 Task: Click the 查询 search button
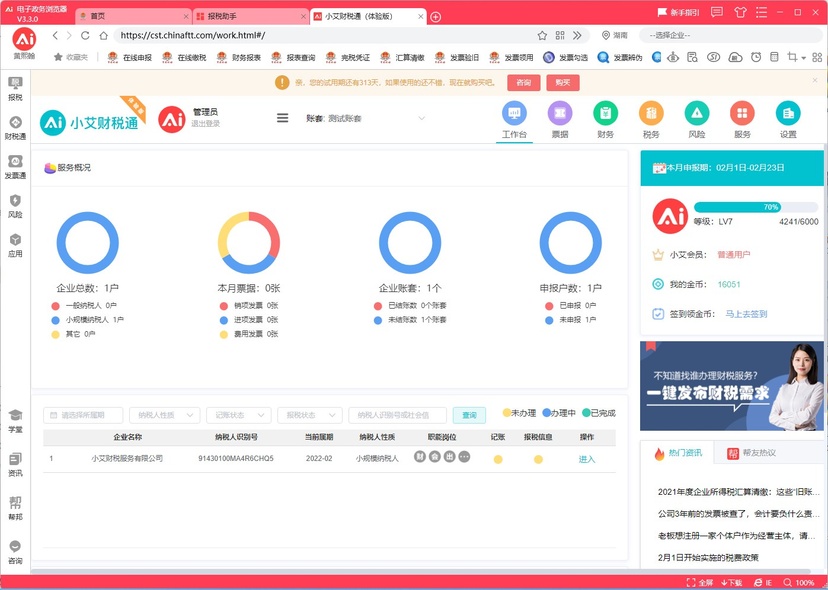coord(468,415)
